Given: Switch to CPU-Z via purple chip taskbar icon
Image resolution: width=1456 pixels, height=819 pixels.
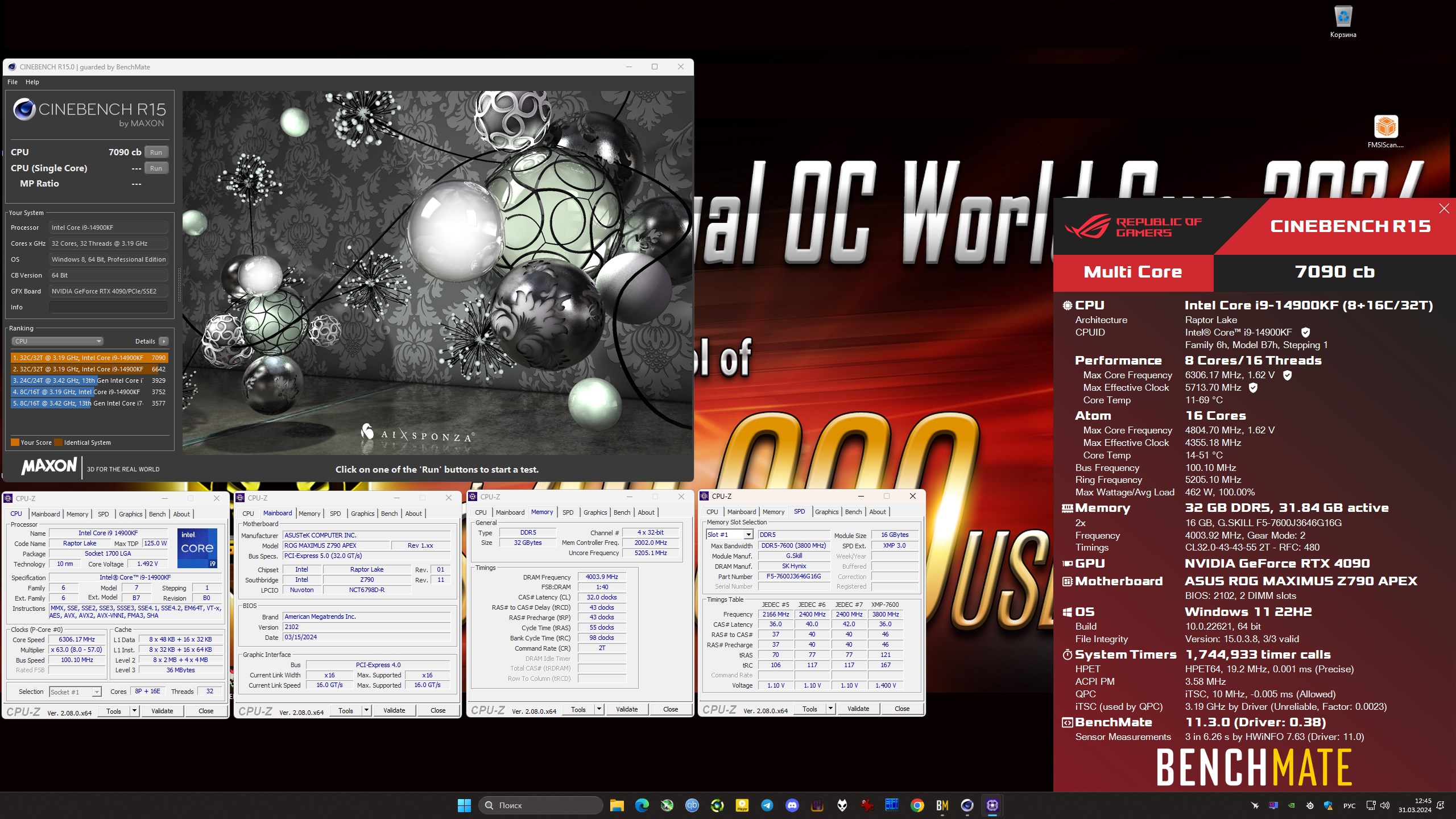Looking at the screenshot, I should tap(992, 805).
